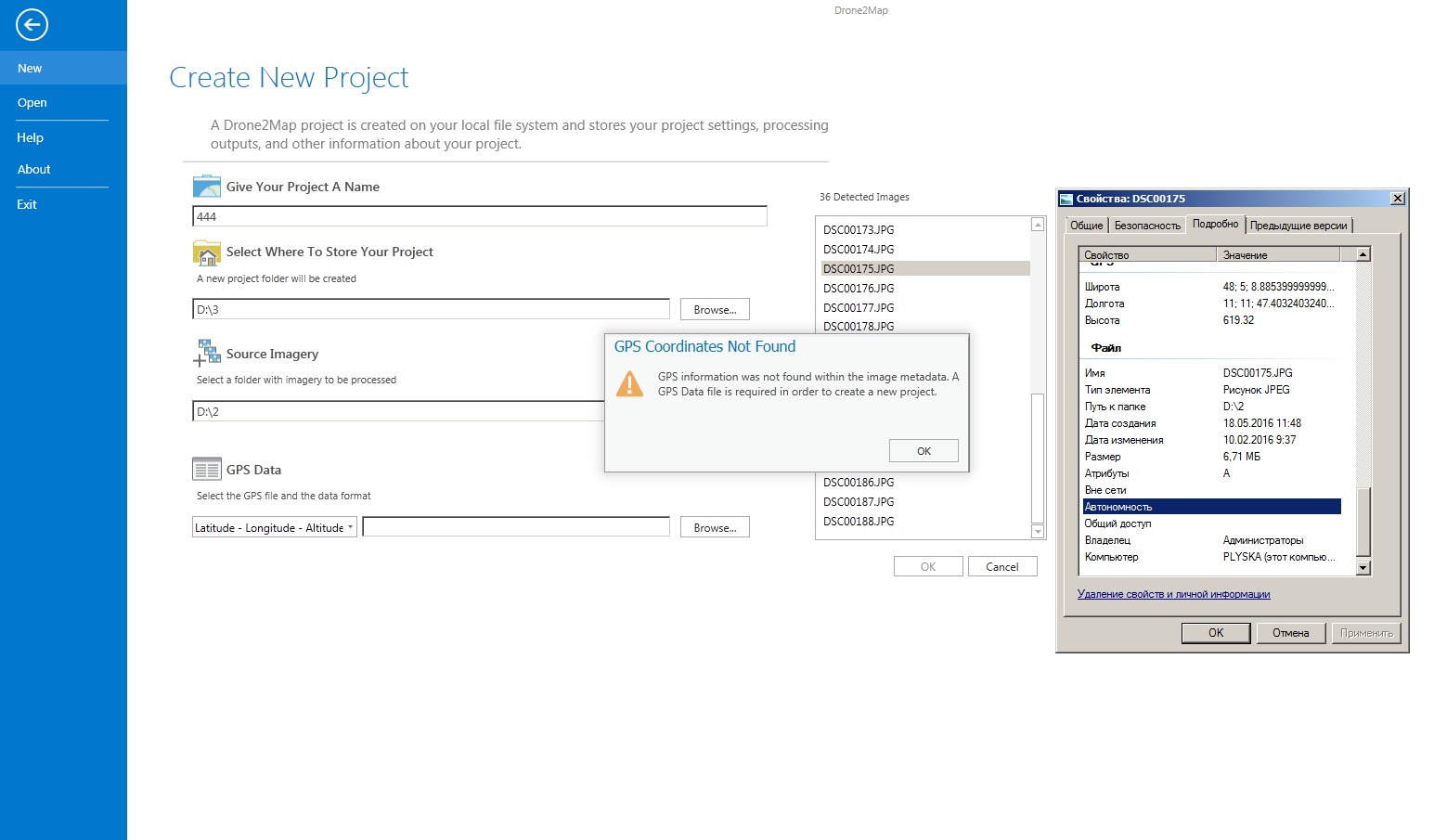
Task: Click the GPS Data table icon
Action: pyautogui.click(x=206, y=470)
